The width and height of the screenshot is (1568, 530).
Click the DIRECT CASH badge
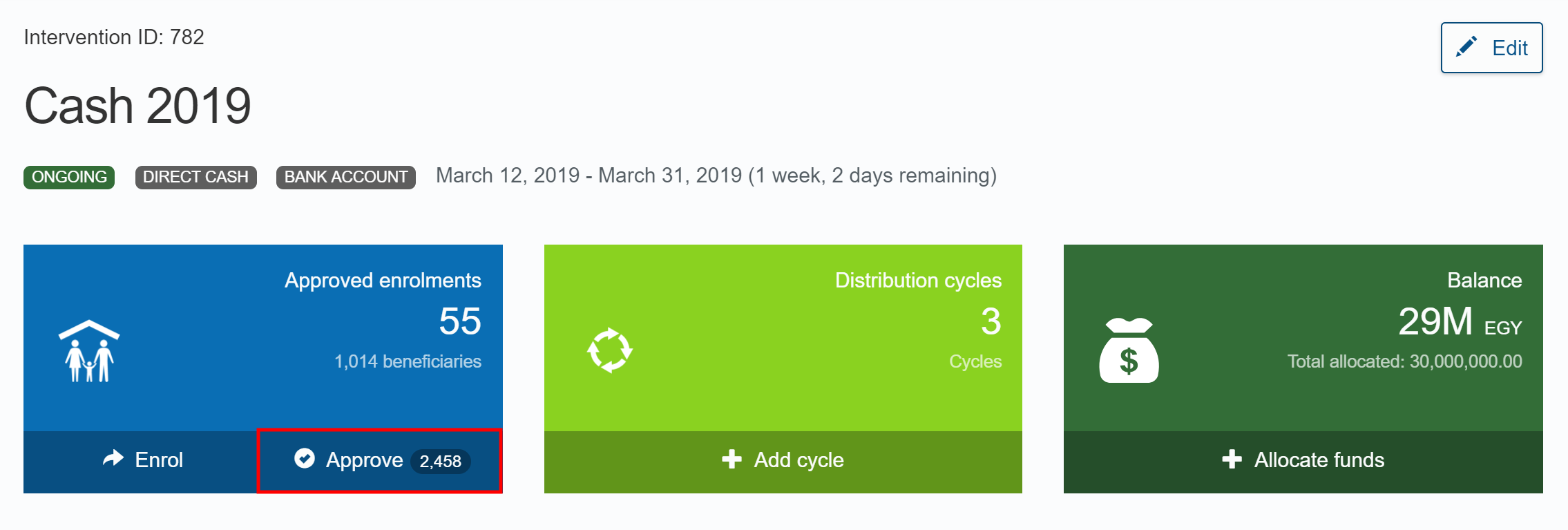point(195,177)
